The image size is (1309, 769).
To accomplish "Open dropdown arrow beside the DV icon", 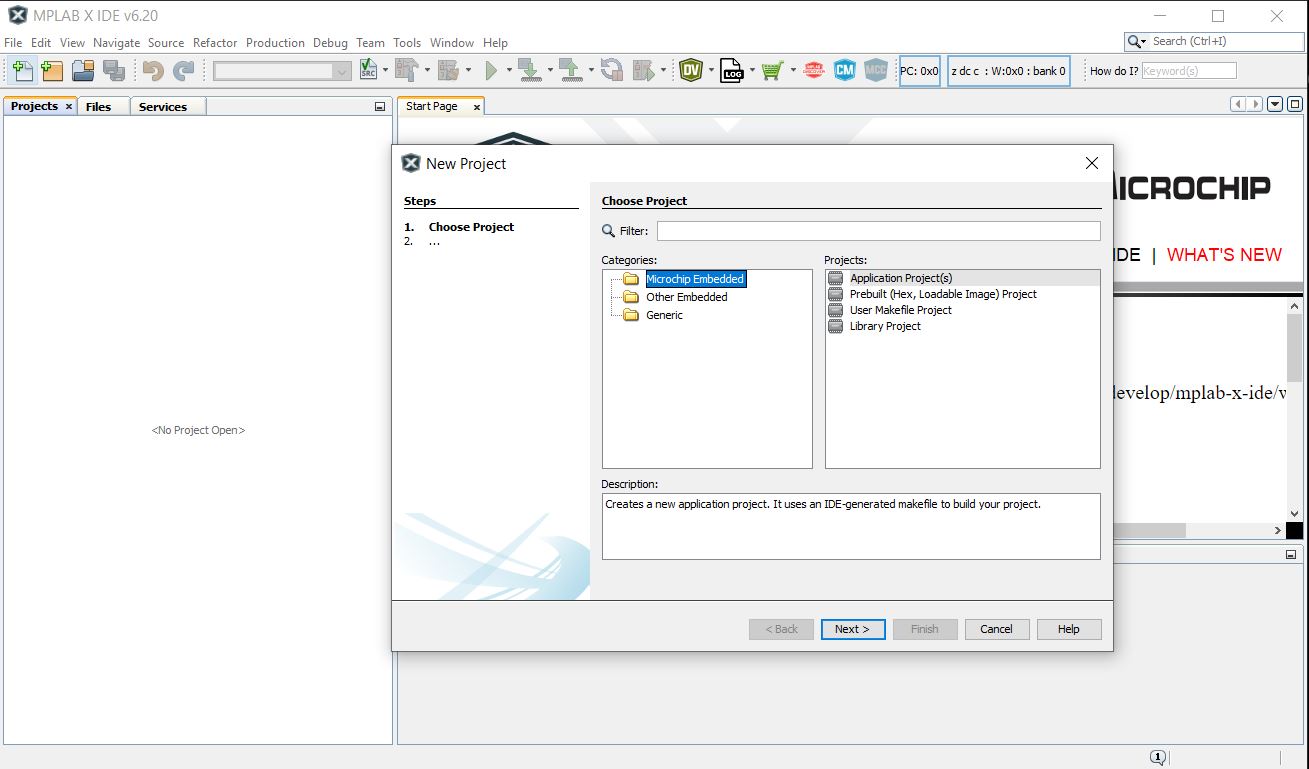I will tap(711, 71).
